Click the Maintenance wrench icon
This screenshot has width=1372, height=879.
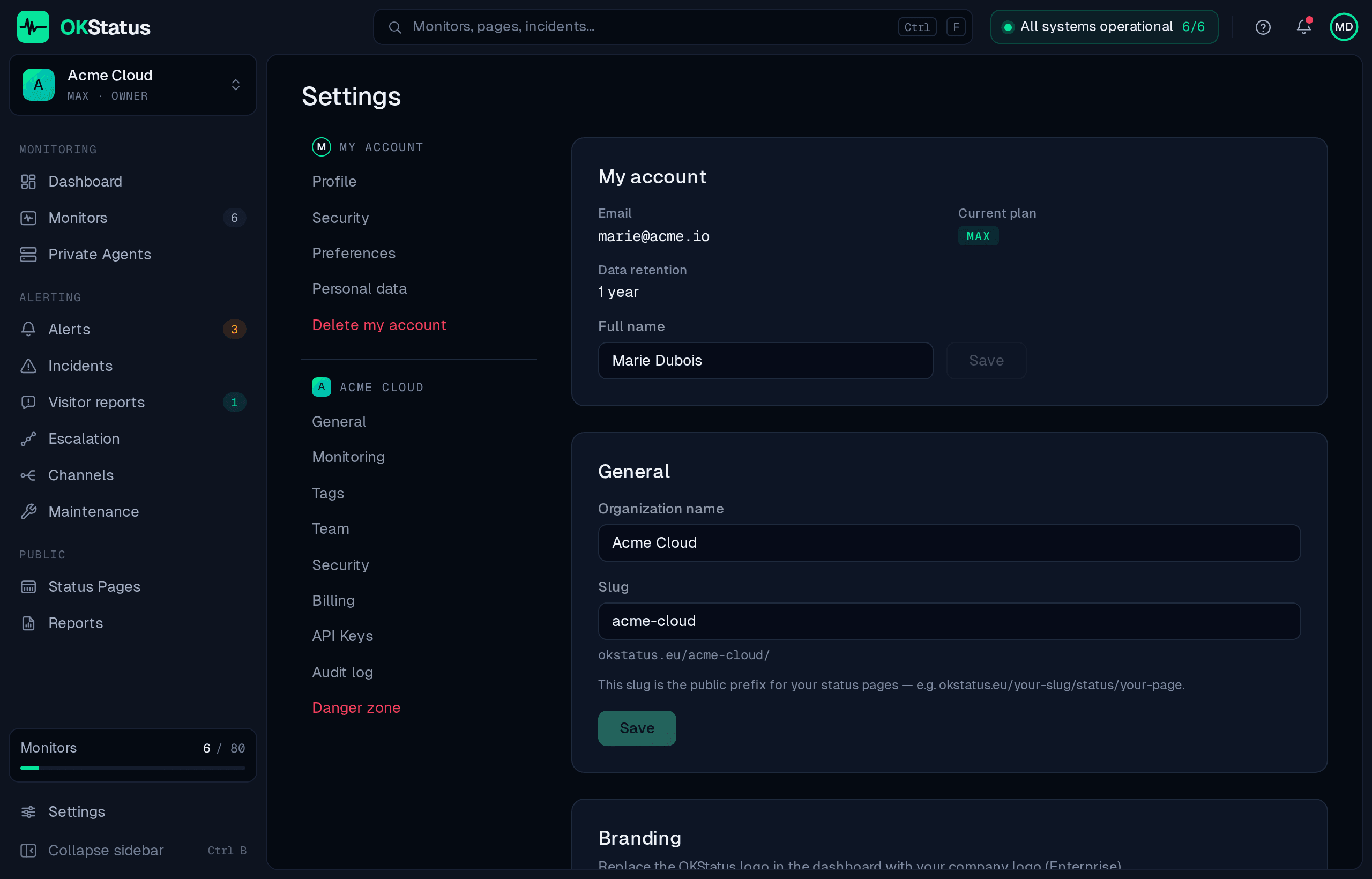pos(28,512)
